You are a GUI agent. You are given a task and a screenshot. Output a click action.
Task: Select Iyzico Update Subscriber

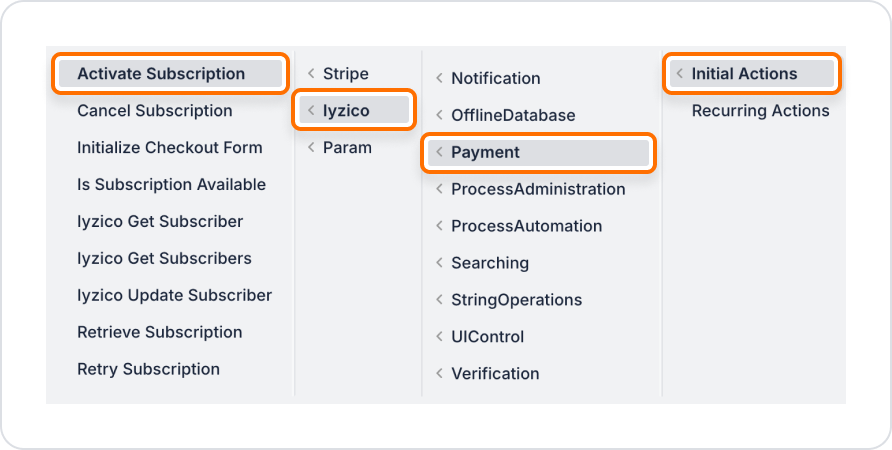click(x=175, y=295)
